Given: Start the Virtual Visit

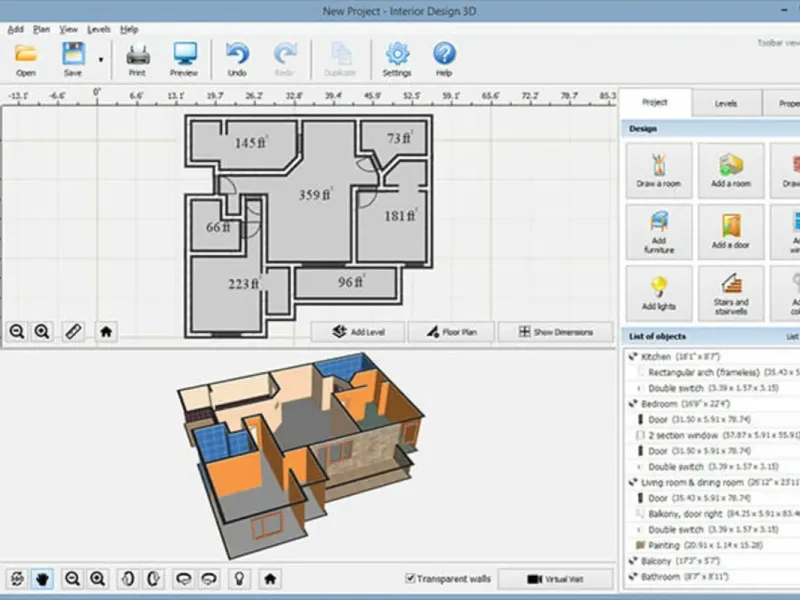Looking at the screenshot, I should pyautogui.click(x=556, y=579).
